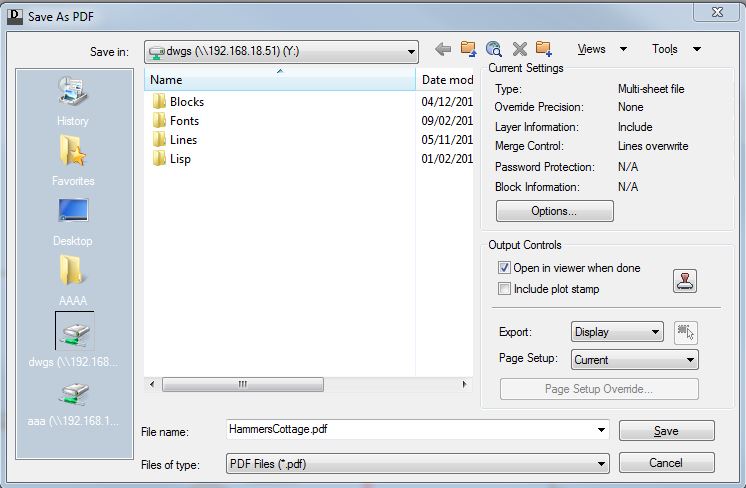746x488 pixels.
Task: Open the Fonts folder
Action: pyautogui.click(x=176, y=121)
